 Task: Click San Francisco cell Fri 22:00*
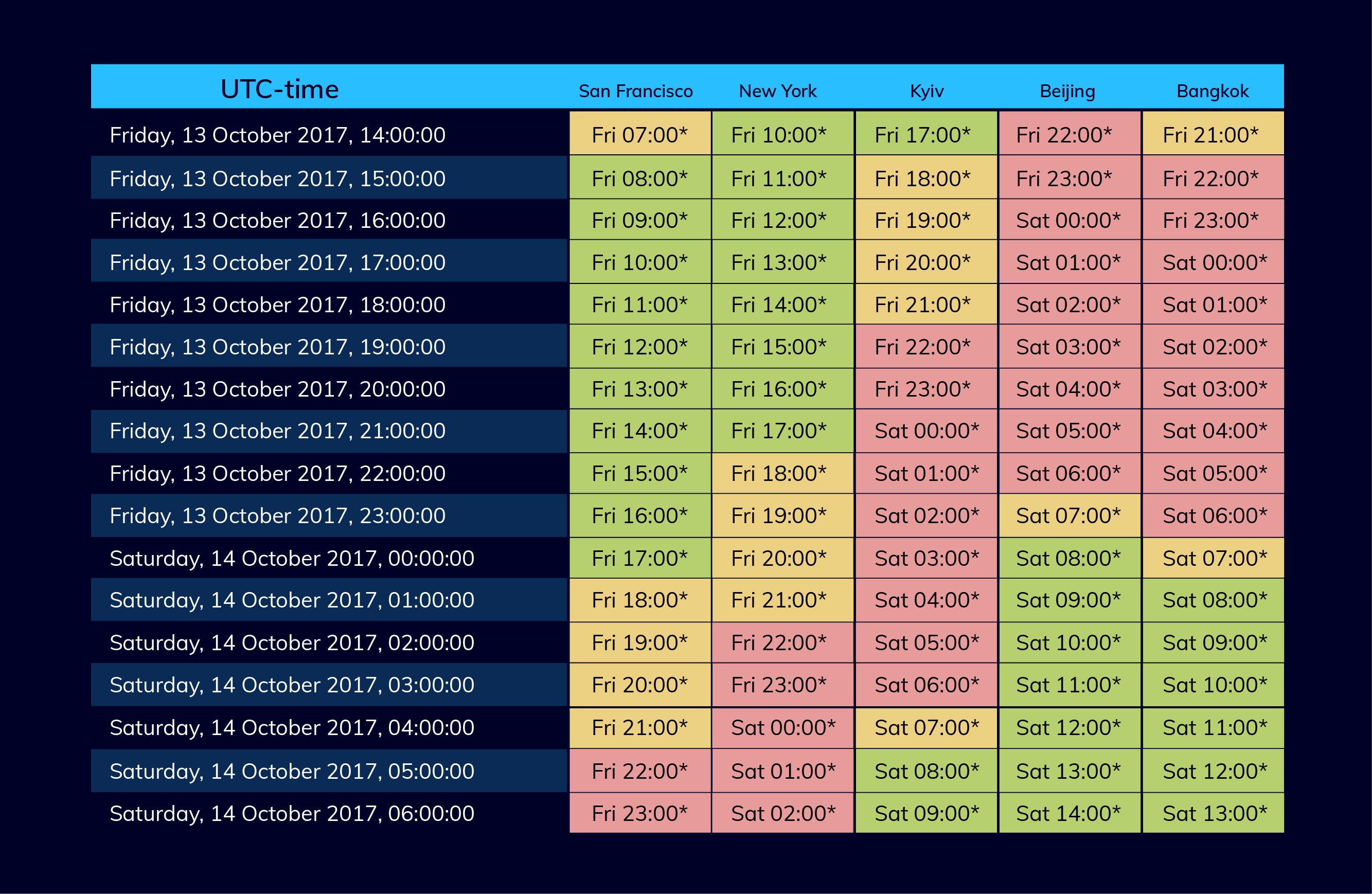coord(639,771)
